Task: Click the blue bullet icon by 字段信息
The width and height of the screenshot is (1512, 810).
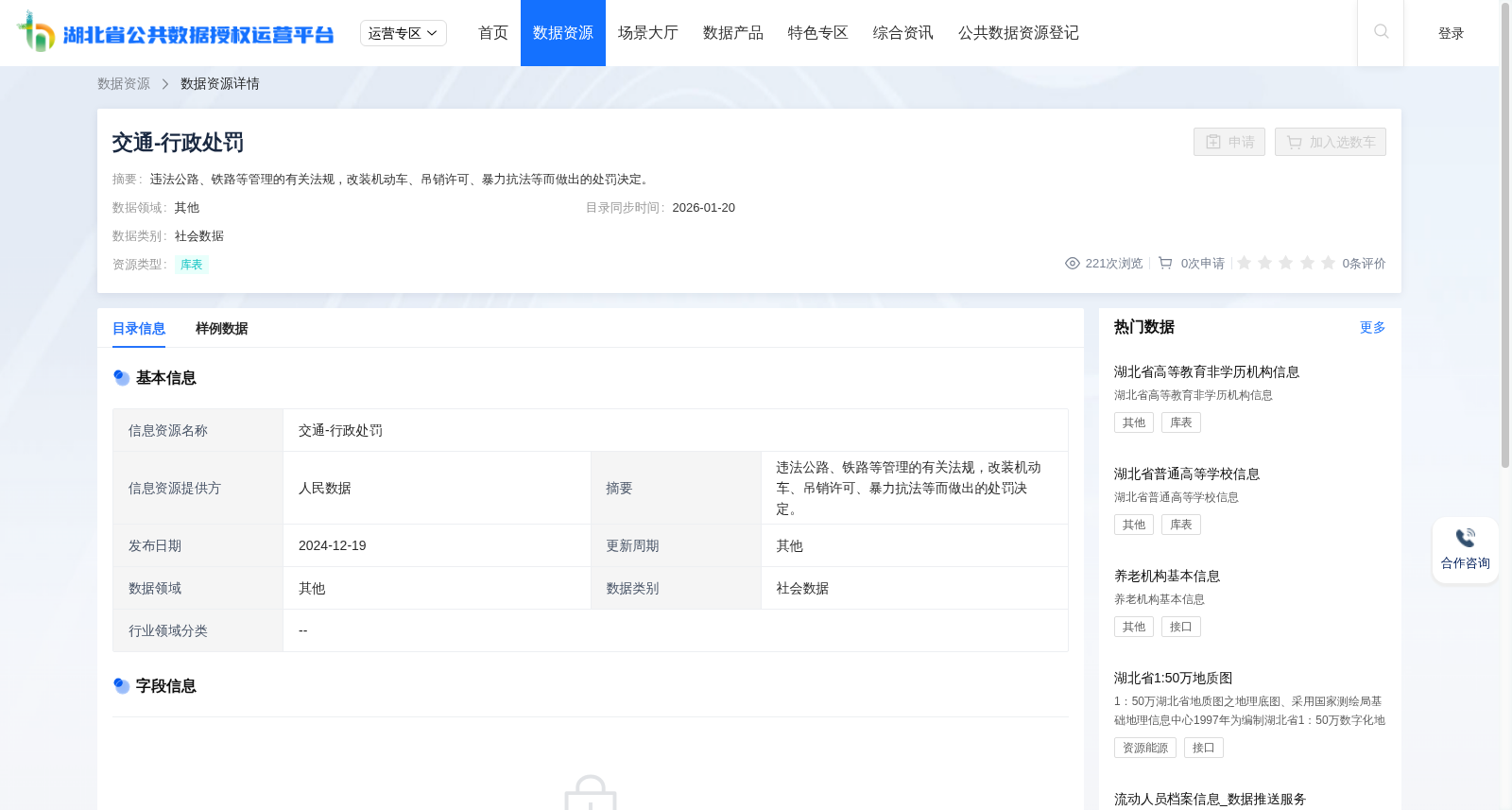Action: pos(122,686)
